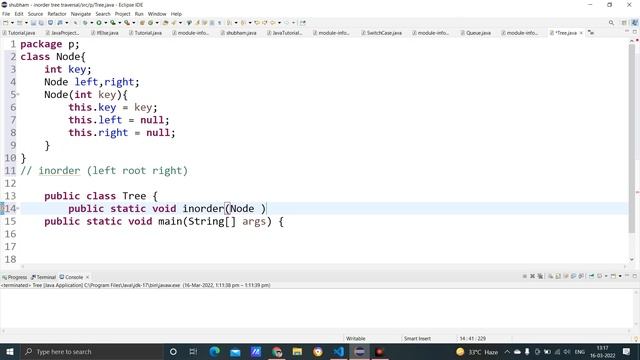640x360 pixels.
Task: Open Microsoft Edge from the taskbar
Action: (x=214, y=351)
